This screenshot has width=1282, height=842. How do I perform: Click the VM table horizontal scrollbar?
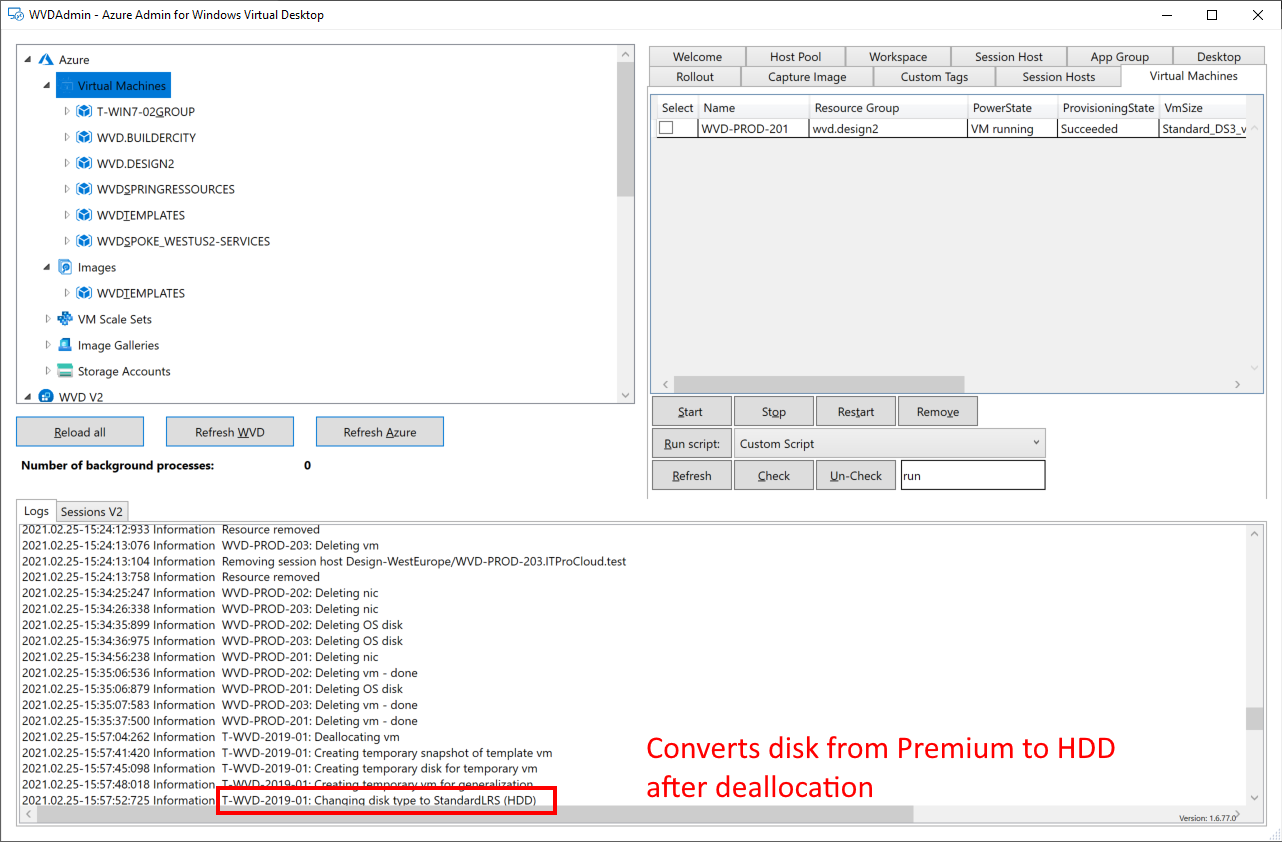pos(818,384)
